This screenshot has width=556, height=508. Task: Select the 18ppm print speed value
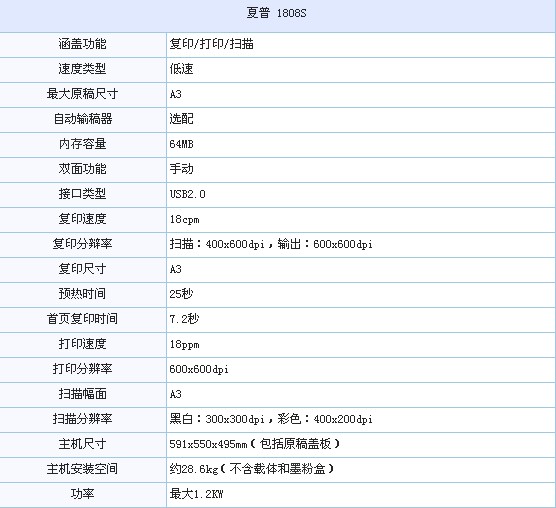coord(184,344)
